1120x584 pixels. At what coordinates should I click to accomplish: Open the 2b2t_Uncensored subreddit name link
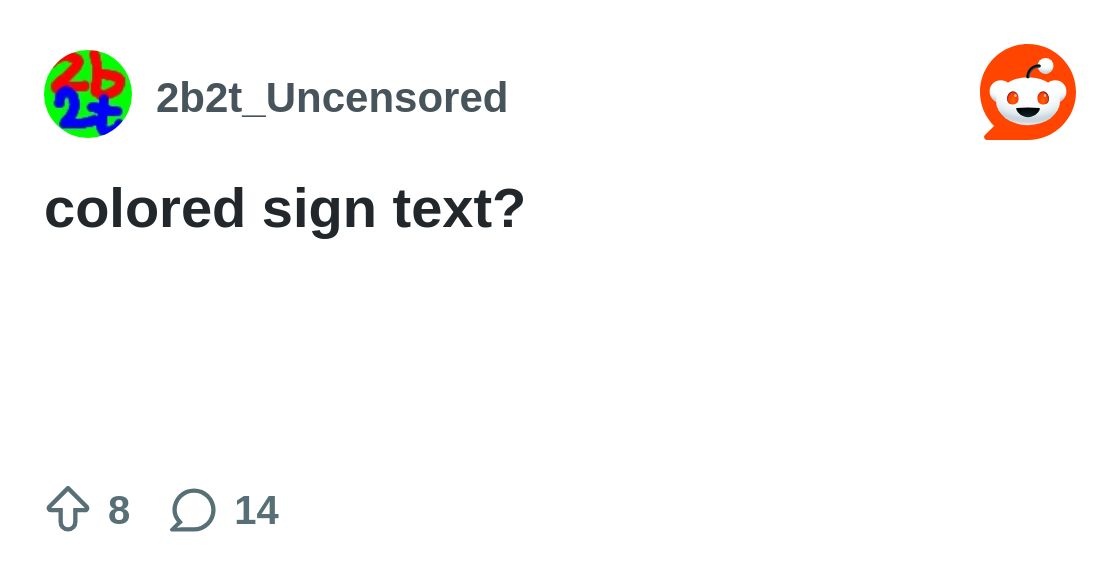pos(331,98)
